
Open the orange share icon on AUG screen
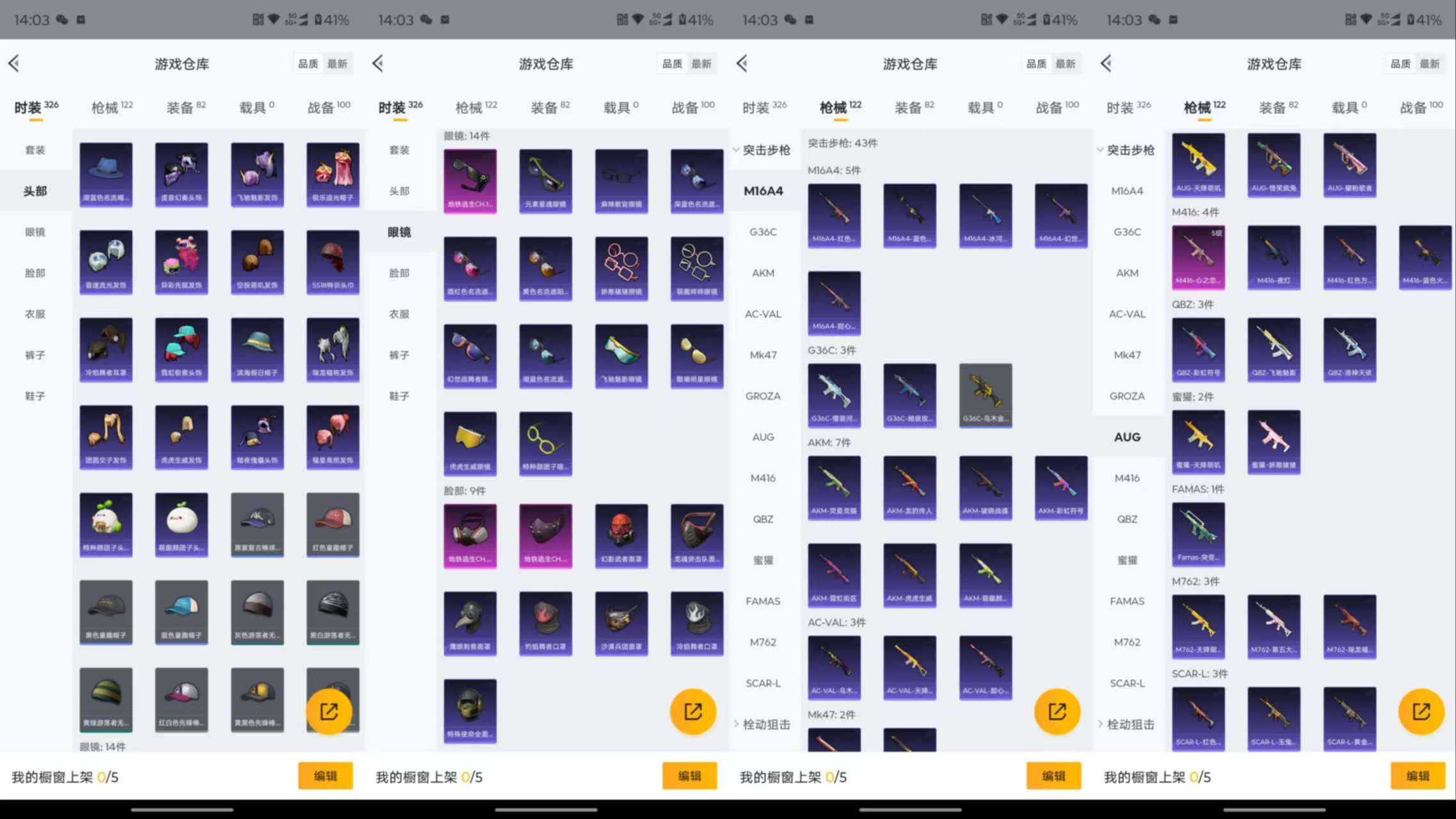tap(1421, 711)
